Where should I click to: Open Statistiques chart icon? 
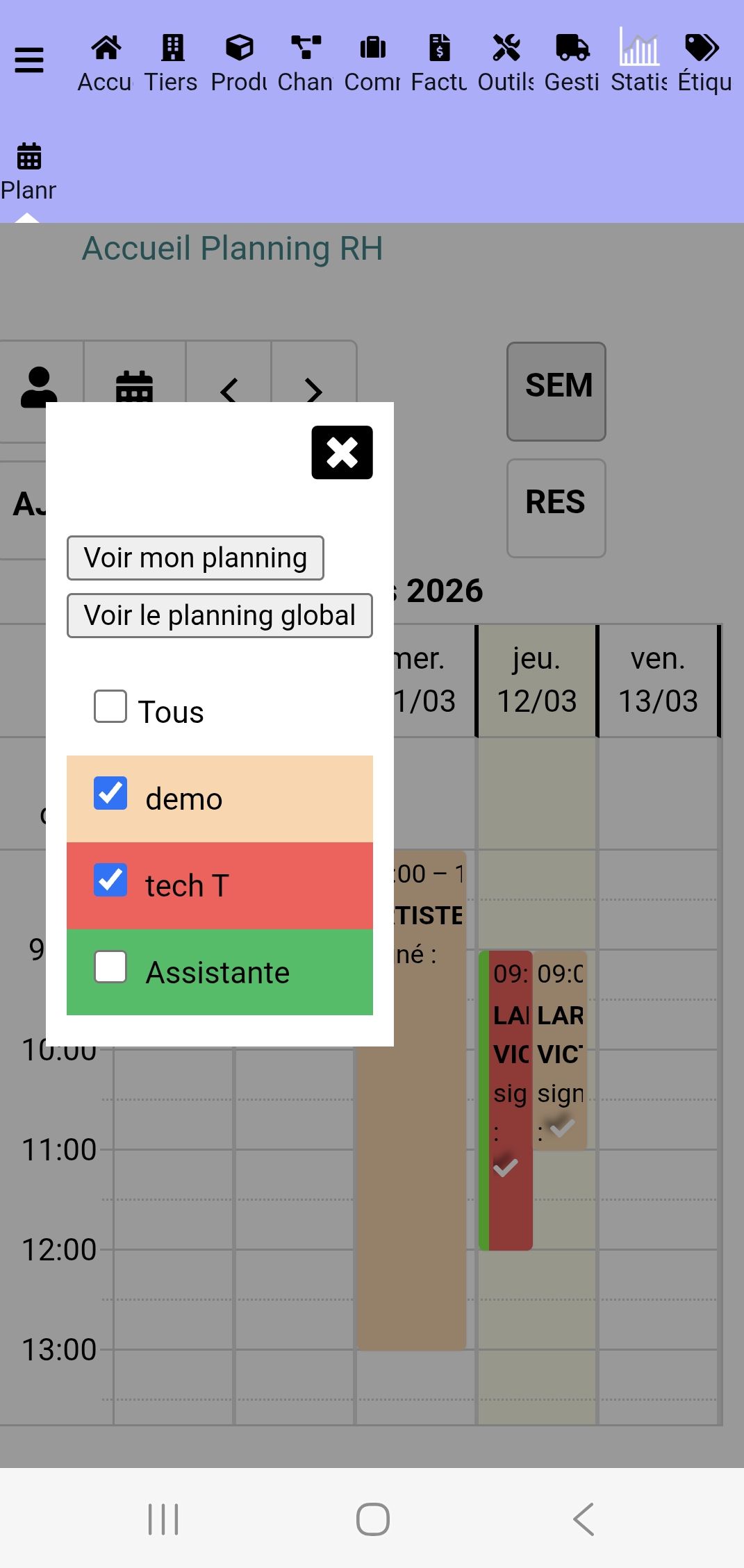[x=639, y=49]
